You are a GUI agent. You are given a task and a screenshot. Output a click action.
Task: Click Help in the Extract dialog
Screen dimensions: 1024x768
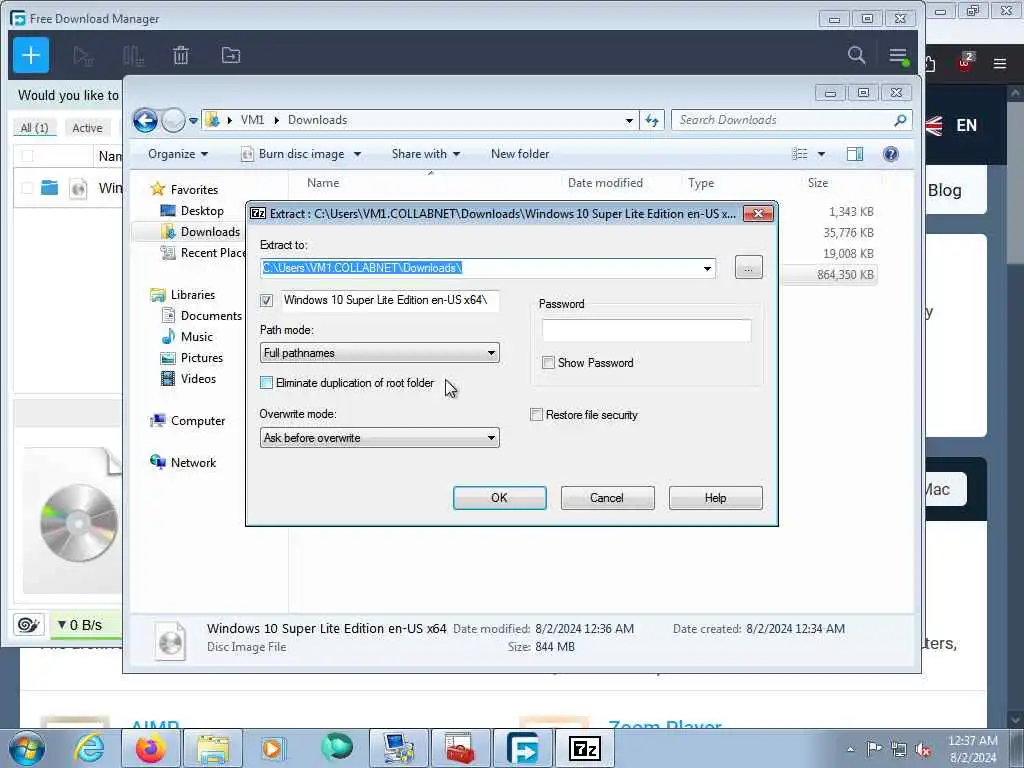715,498
